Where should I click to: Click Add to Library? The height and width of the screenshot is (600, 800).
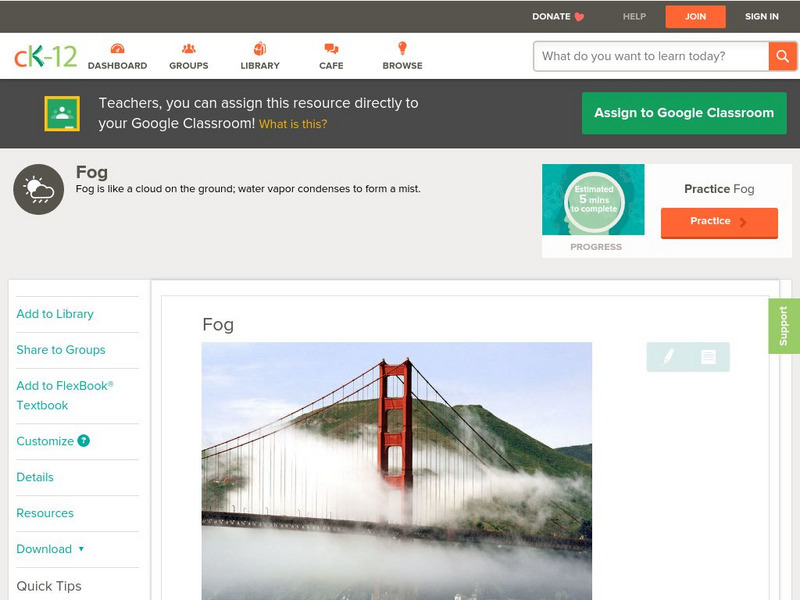point(55,314)
